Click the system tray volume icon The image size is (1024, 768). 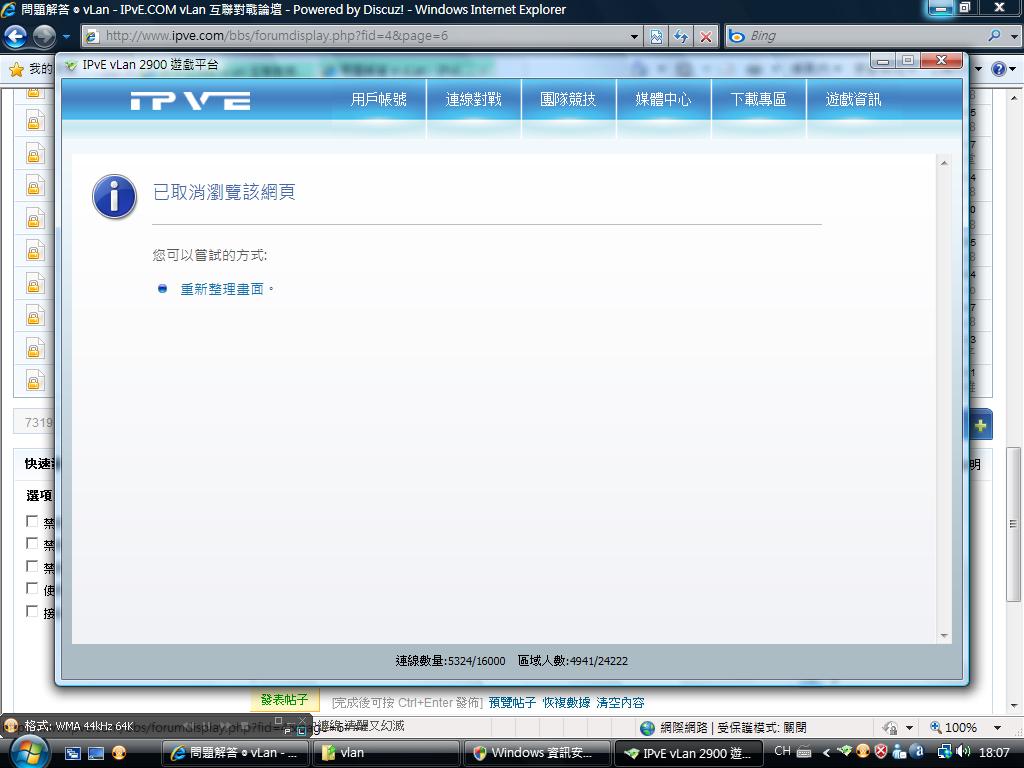[x=963, y=752]
